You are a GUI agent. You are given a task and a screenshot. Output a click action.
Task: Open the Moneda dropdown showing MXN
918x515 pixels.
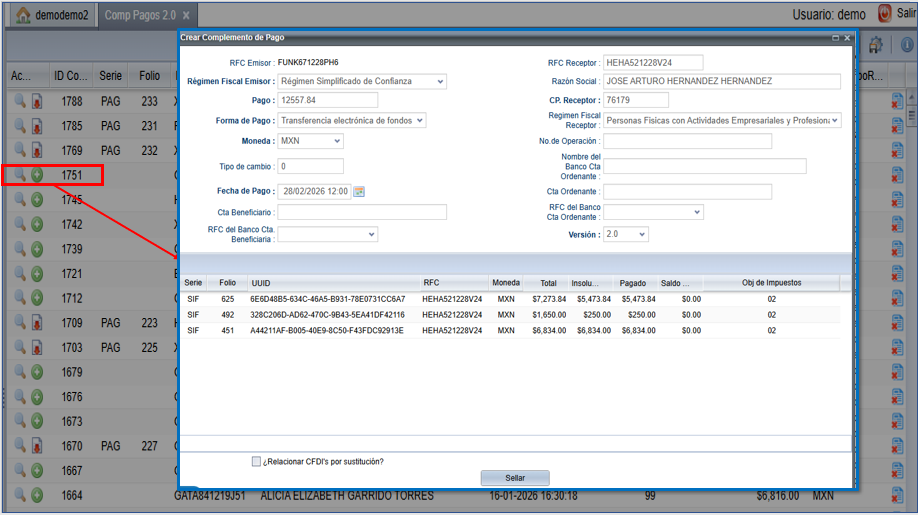pyautogui.click(x=336, y=141)
